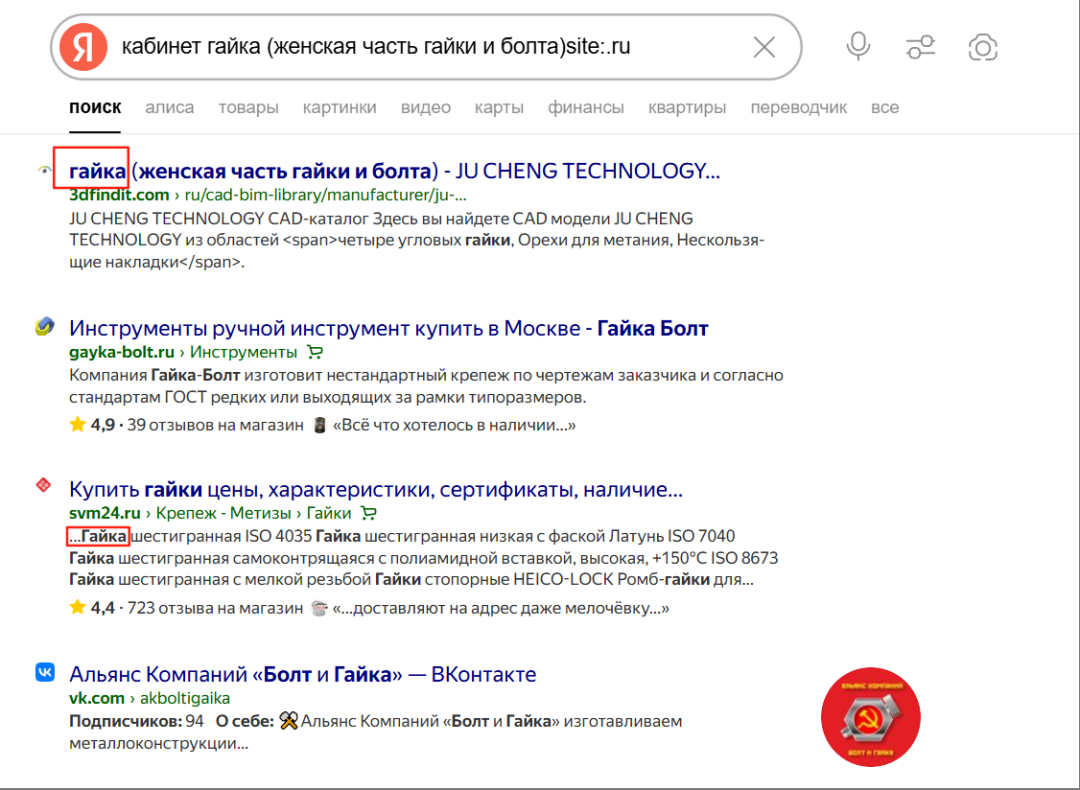The width and height of the screenshot is (1080, 790).
Task: Open the vk.com domain link
Action: [x=96, y=698]
